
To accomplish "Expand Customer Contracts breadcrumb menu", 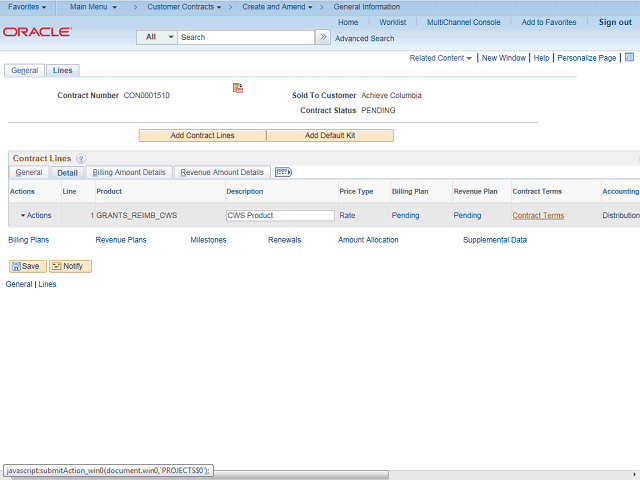I will tap(184, 7).
